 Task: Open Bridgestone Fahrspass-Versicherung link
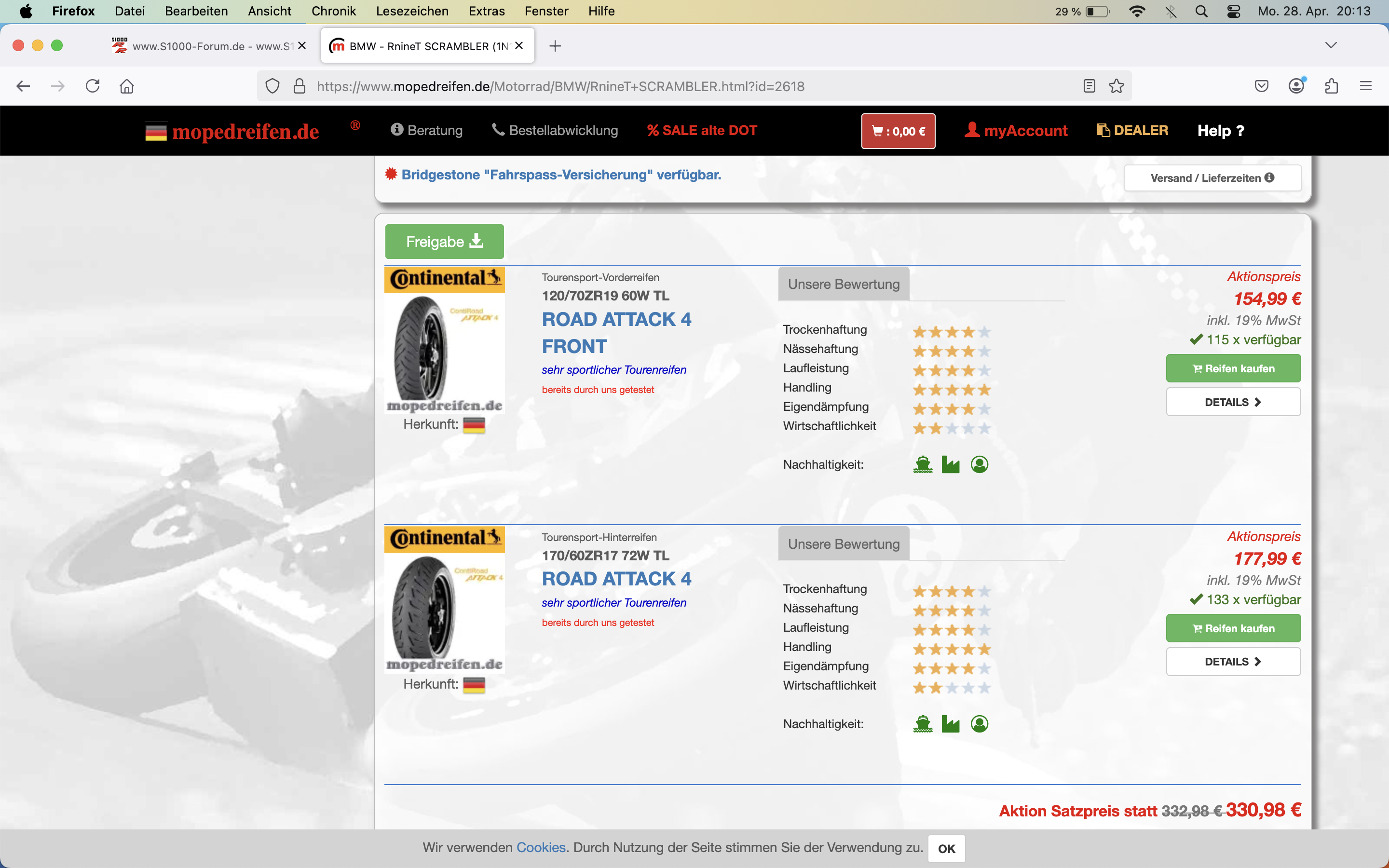pos(561,175)
